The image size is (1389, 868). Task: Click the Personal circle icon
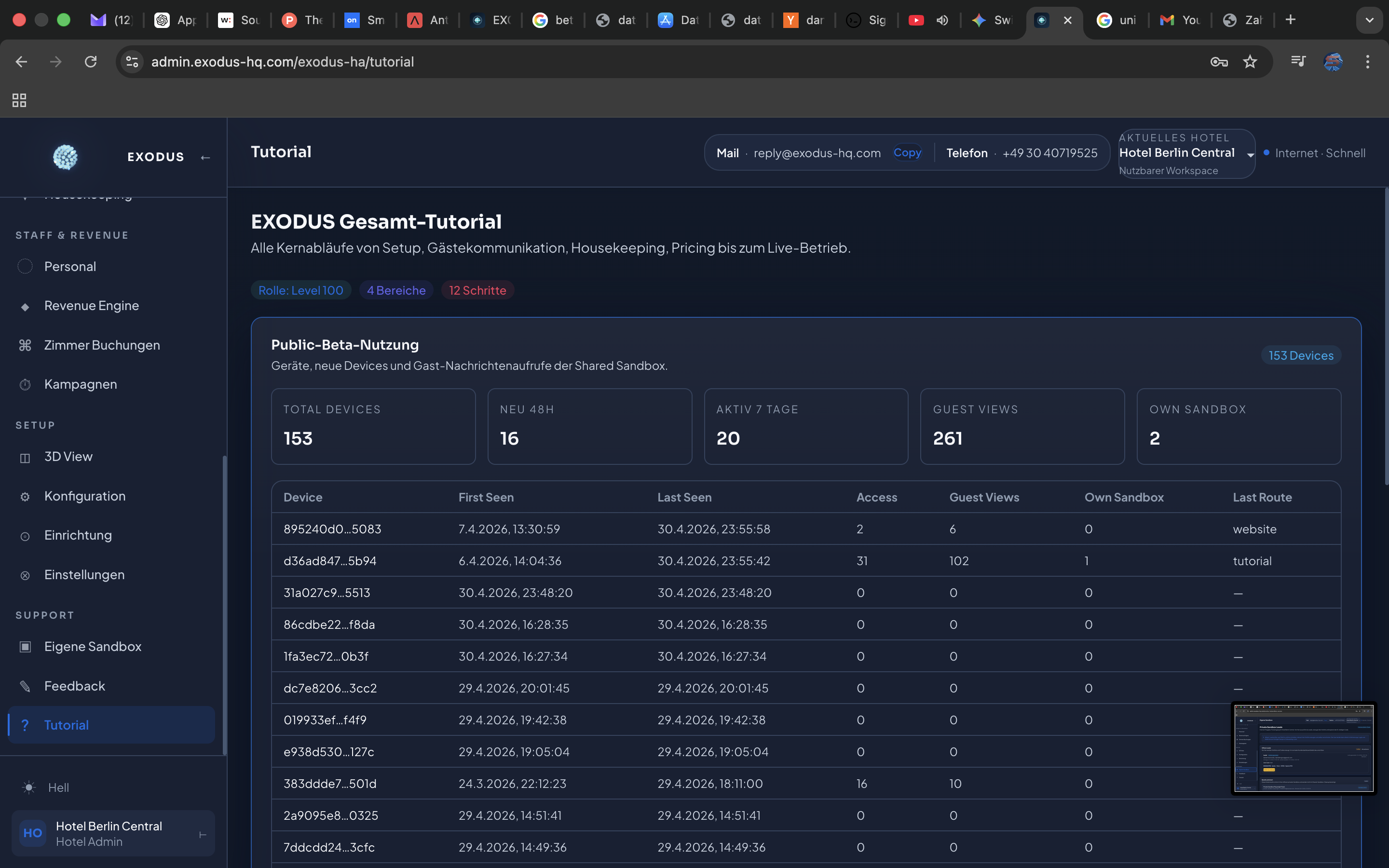pyautogui.click(x=25, y=266)
